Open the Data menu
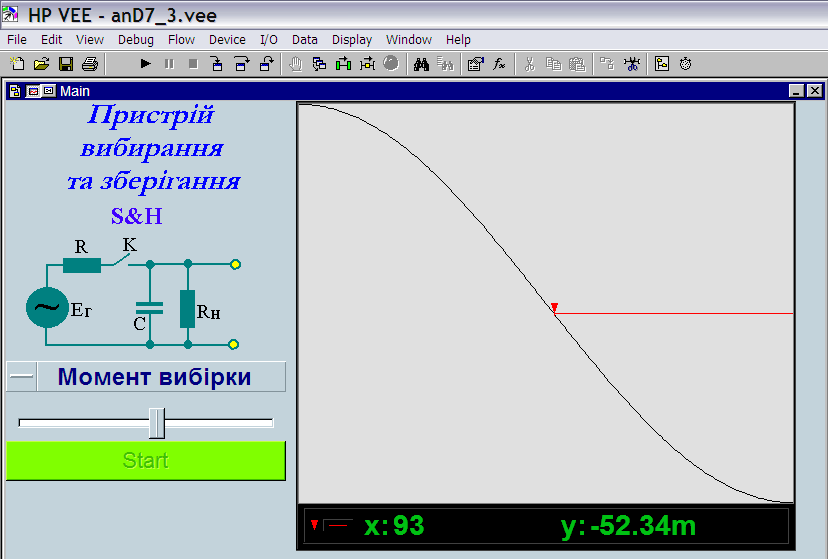828x559 pixels. [x=305, y=40]
